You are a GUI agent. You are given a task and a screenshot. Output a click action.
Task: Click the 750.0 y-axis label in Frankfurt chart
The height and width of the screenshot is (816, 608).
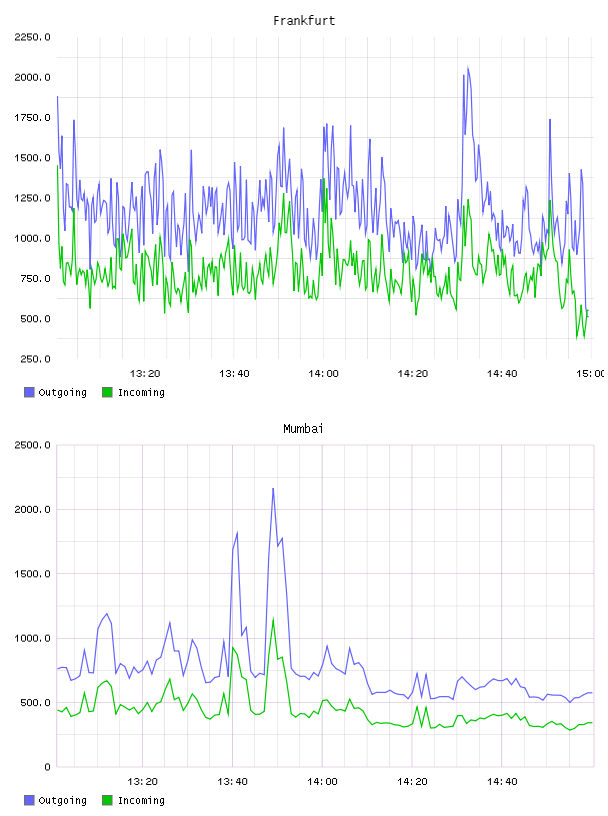click(x=35, y=279)
